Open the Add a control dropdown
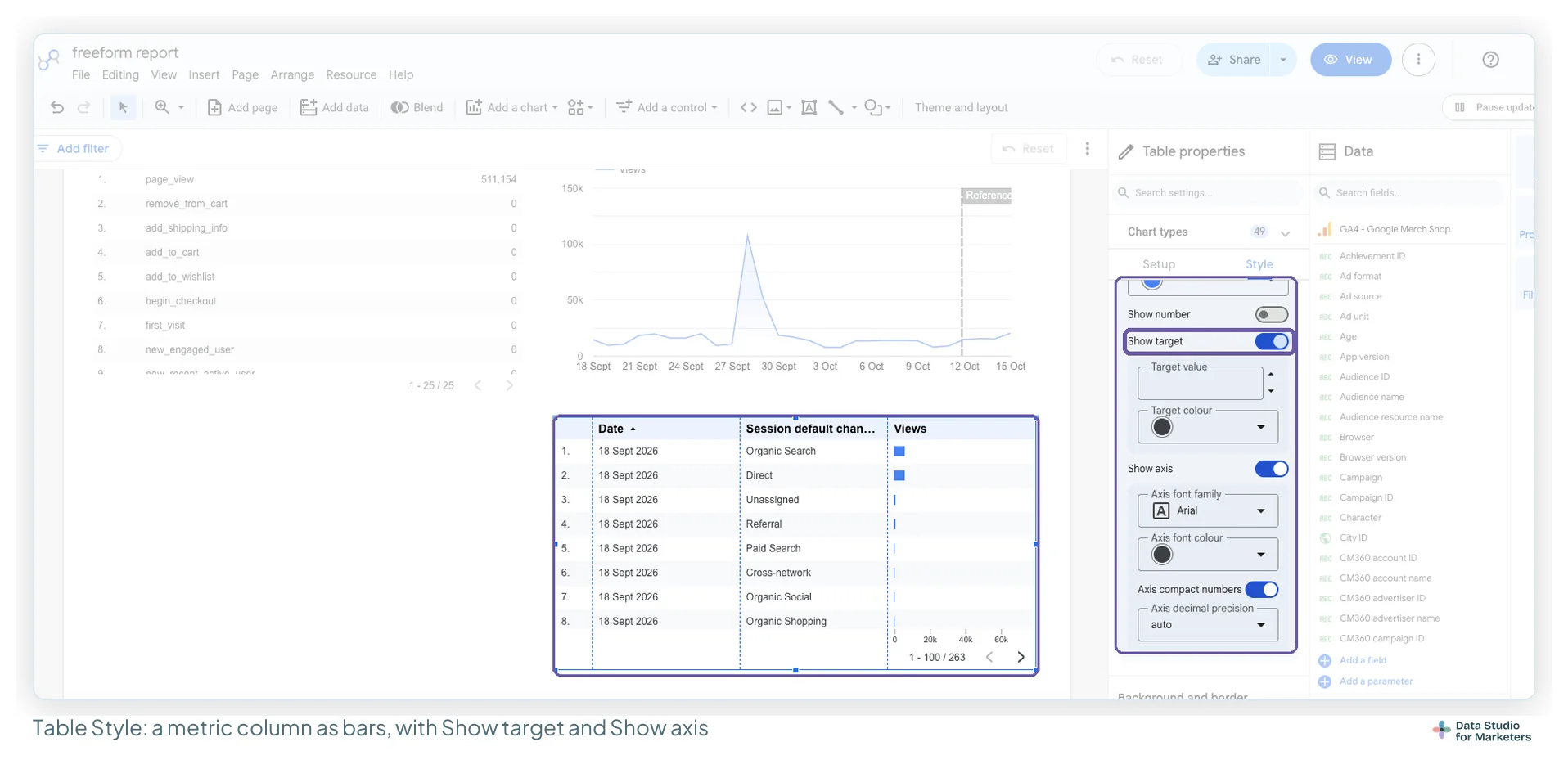 coord(667,107)
